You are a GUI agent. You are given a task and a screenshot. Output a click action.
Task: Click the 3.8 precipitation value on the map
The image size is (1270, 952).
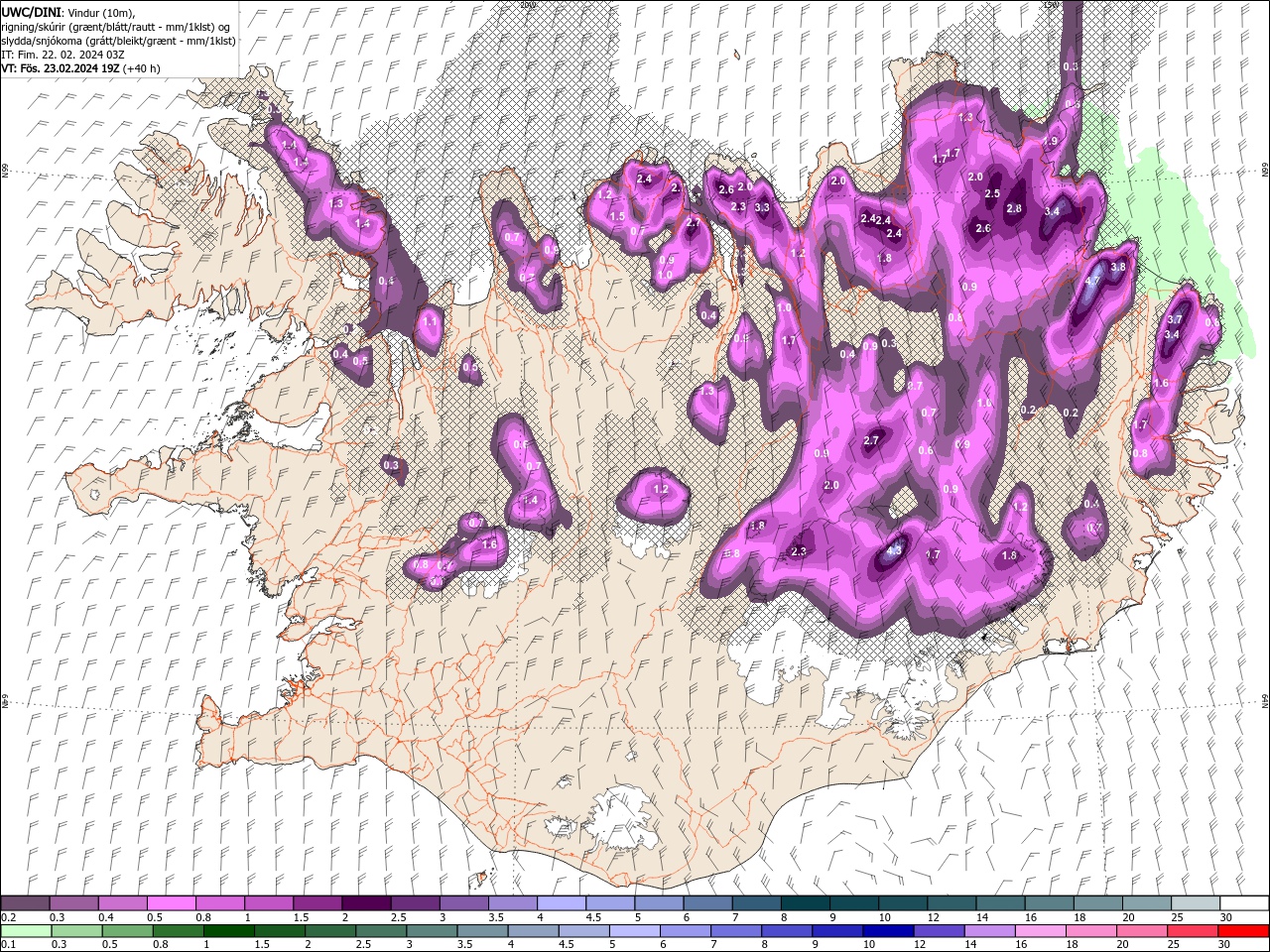pos(1118,268)
